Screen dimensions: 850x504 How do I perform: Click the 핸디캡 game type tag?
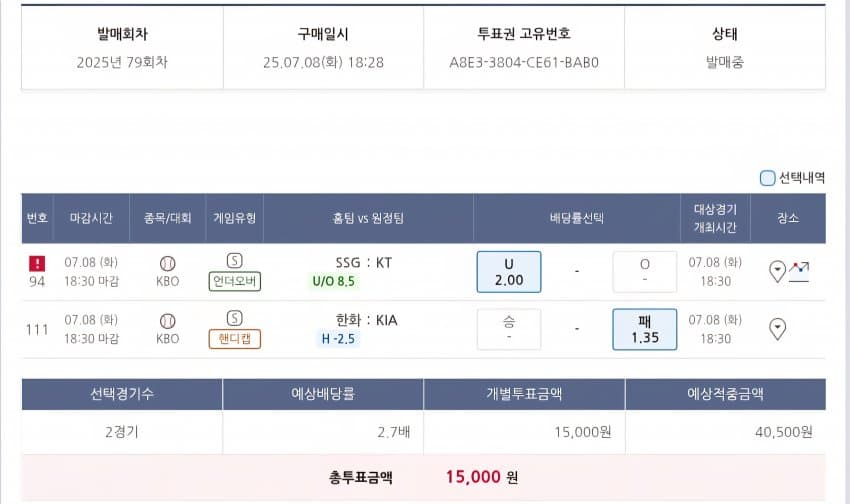[235, 339]
